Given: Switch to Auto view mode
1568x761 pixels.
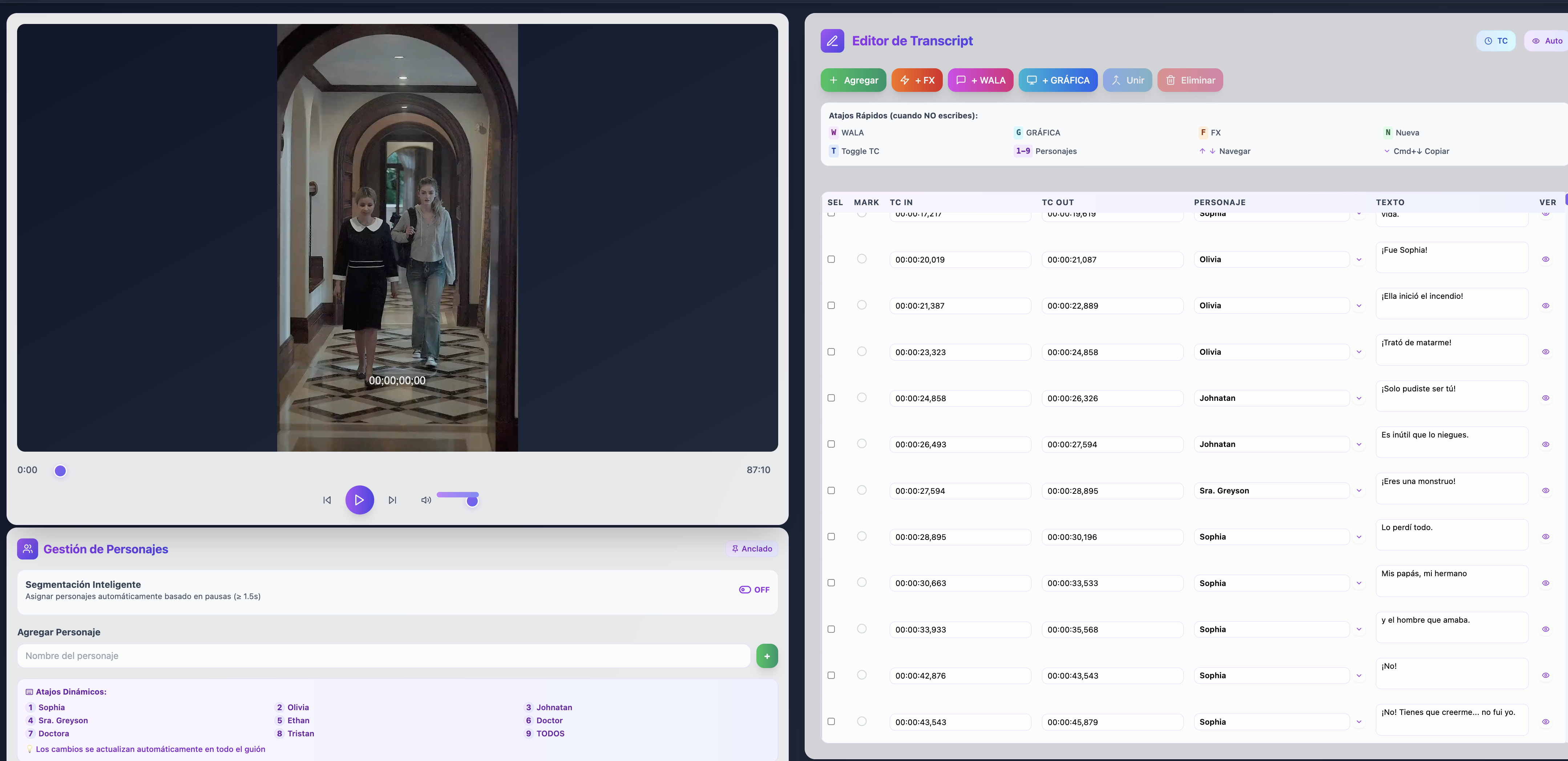Looking at the screenshot, I should pos(1547,41).
